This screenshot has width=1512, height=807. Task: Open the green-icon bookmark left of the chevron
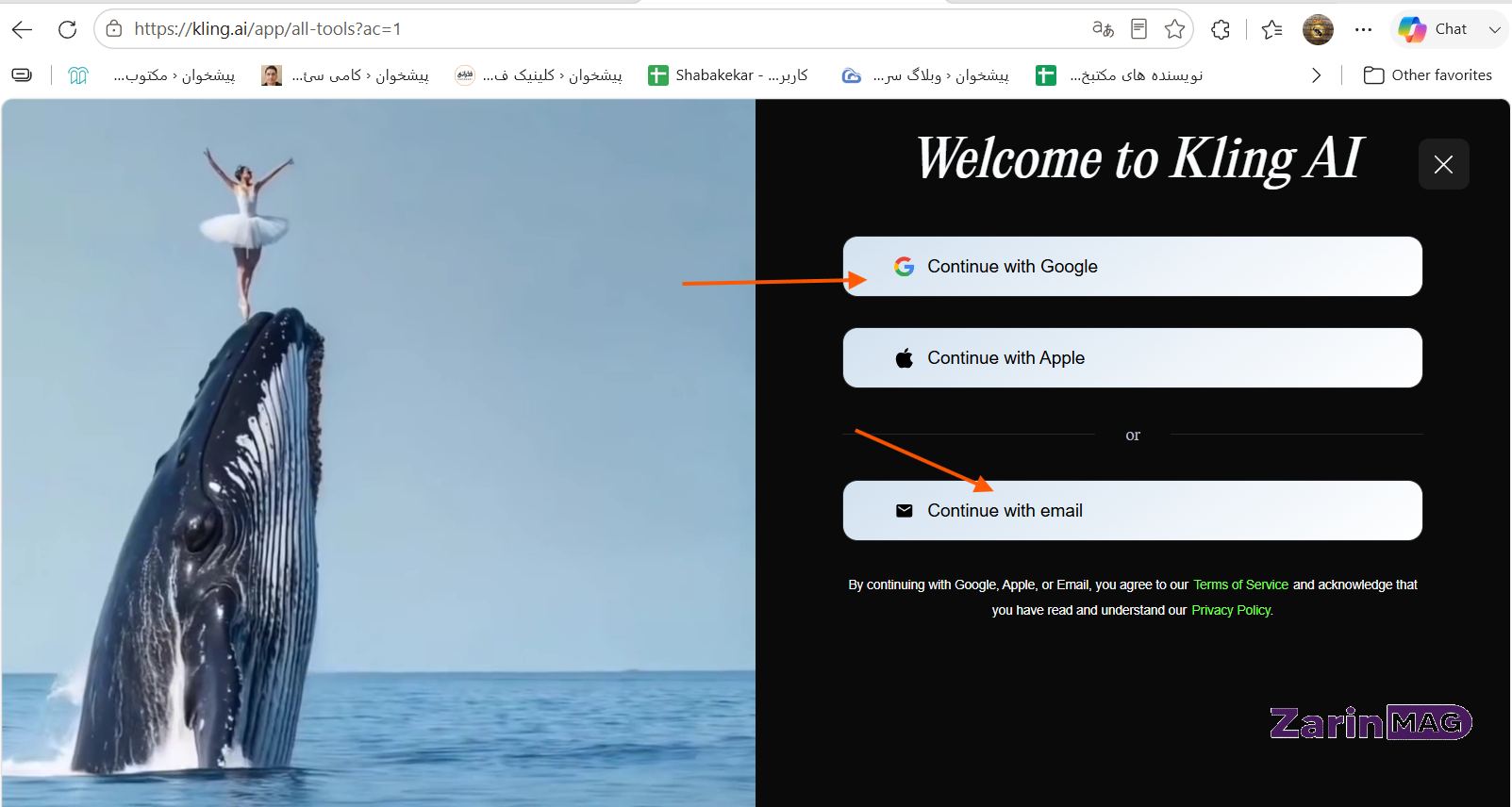click(1119, 75)
